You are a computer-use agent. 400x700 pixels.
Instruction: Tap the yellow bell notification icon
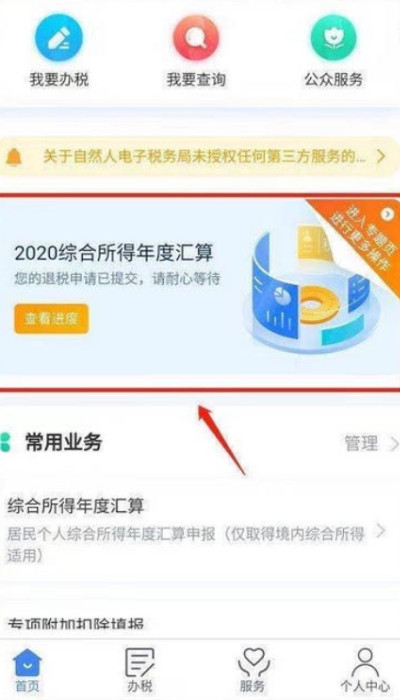click(x=14, y=157)
